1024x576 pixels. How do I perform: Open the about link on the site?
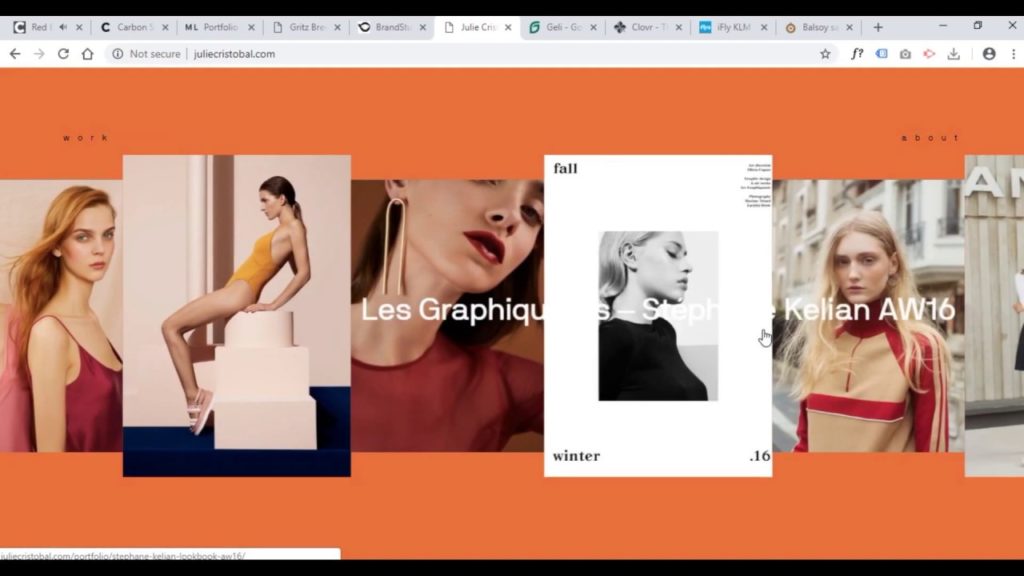pyautogui.click(x=930, y=137)
